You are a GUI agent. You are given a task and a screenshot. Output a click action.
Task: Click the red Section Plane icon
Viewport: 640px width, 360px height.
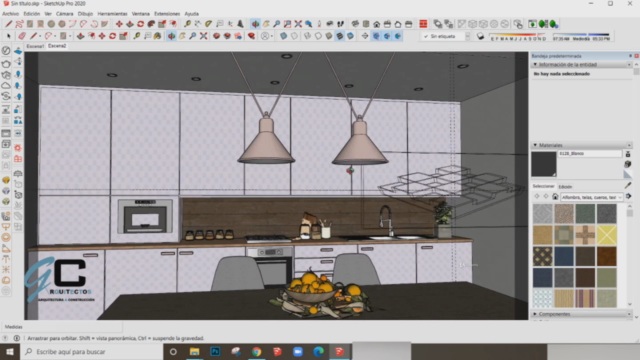(x=423, y=24)
